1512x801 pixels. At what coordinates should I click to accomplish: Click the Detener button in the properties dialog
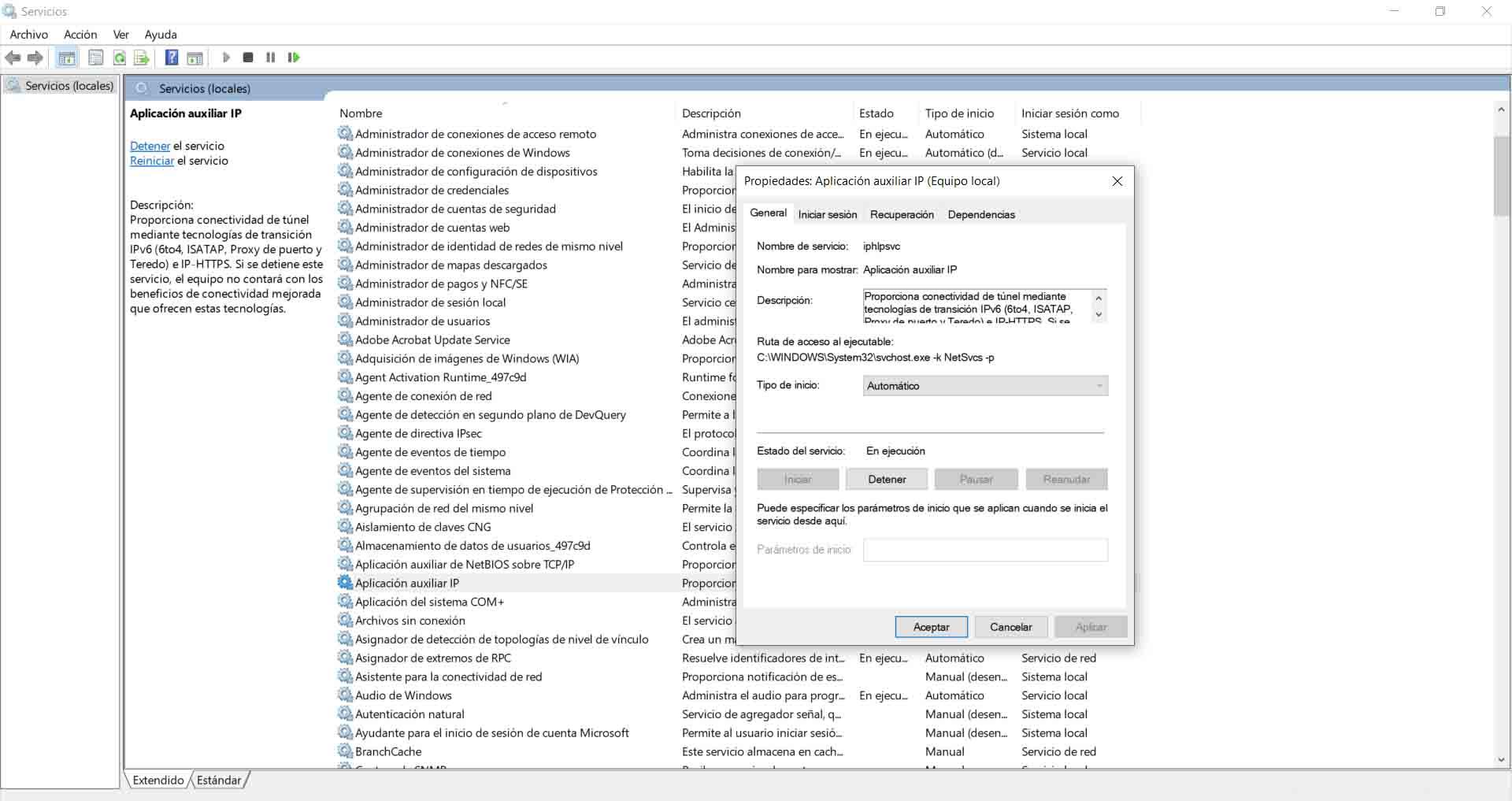pos(887,479)
